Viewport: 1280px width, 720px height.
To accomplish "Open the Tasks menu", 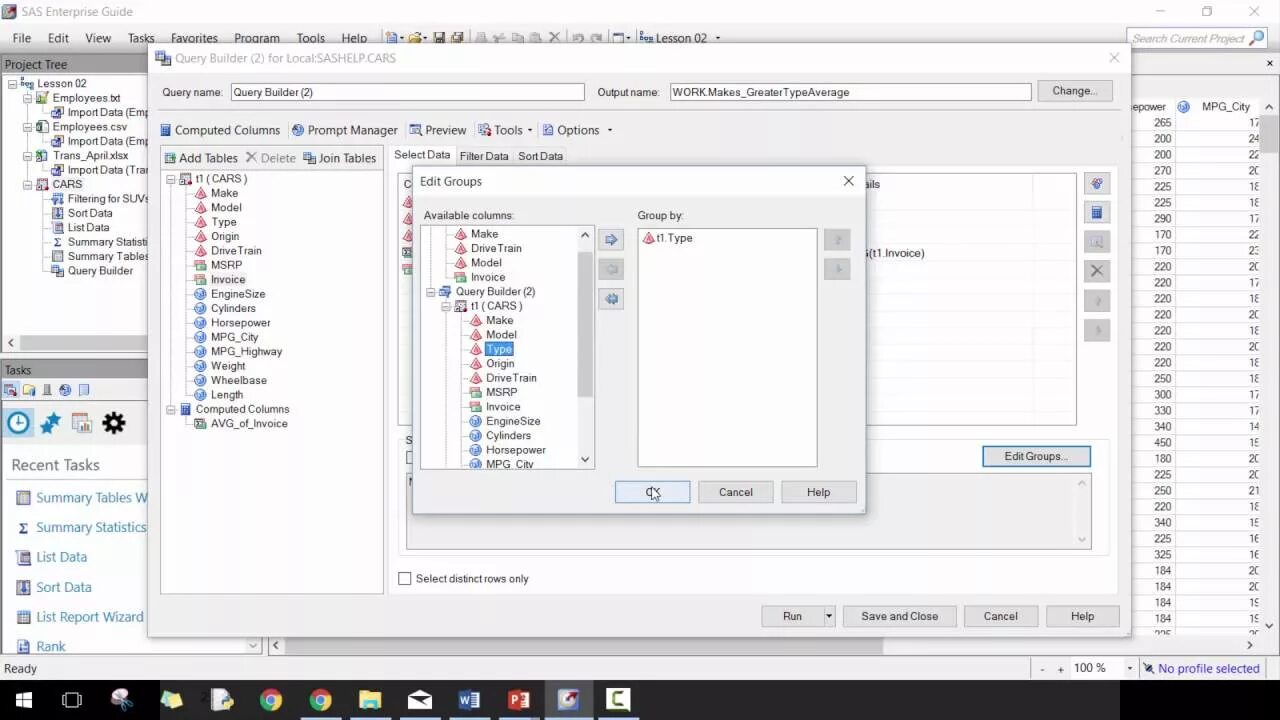I will [x=141, y=38].
